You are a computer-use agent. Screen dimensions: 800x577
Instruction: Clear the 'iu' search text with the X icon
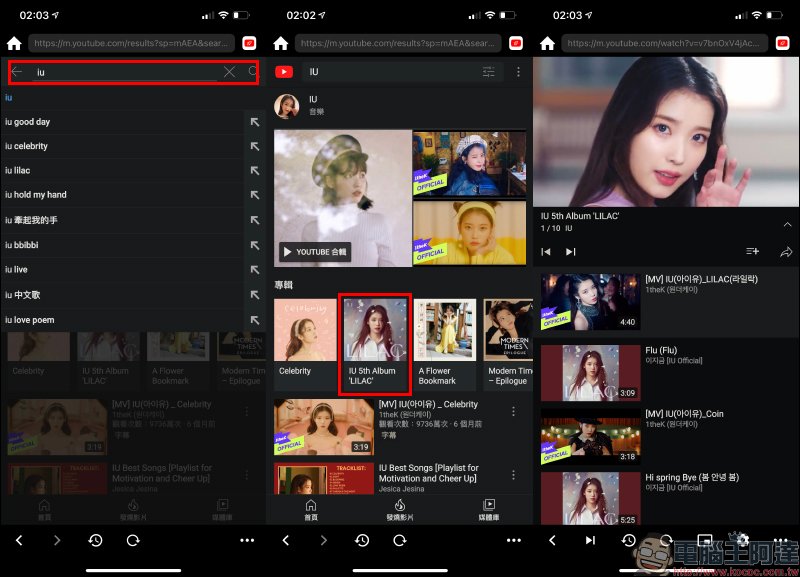(229, 72)
